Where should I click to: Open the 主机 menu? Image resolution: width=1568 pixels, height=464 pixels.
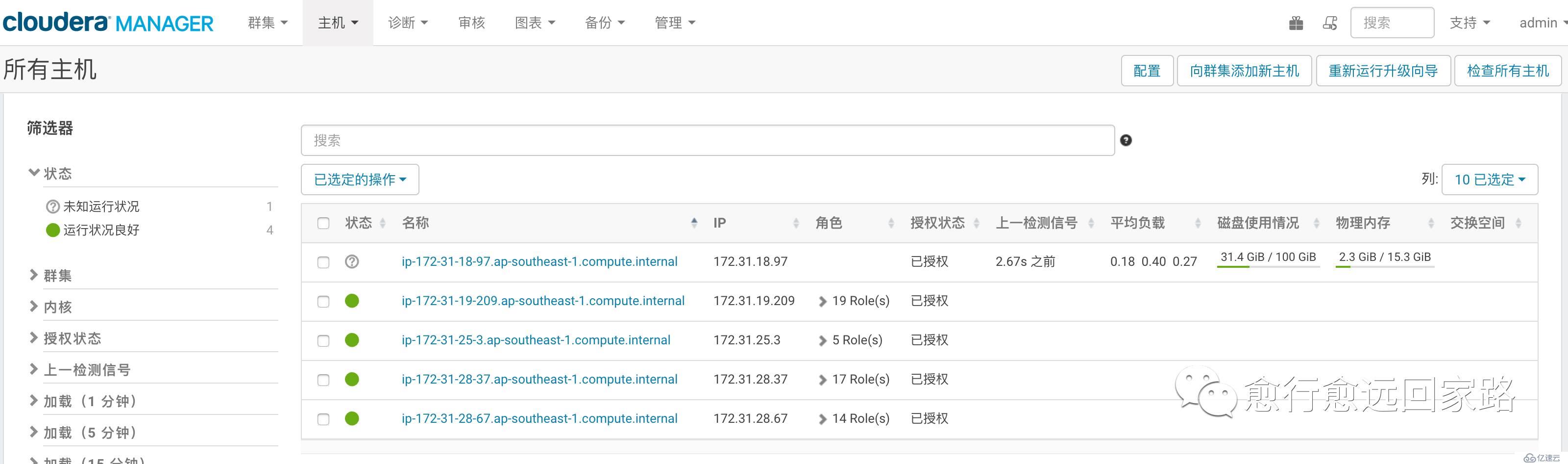coord(338,23)
